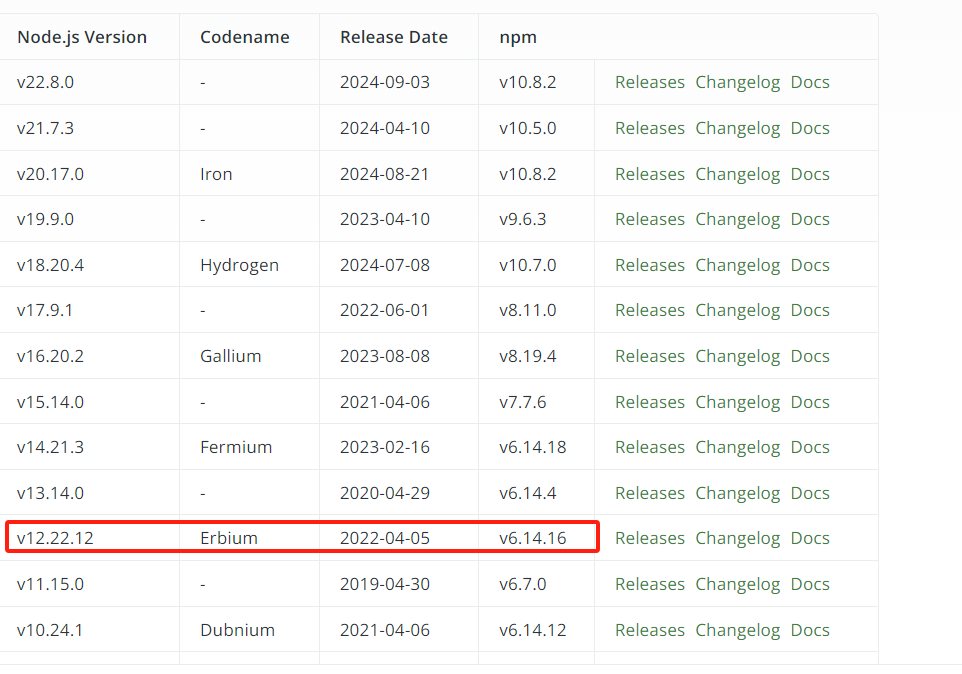962x674 pixels.
Task: Open Docs for v18.20.4
Action: [810, 265]
